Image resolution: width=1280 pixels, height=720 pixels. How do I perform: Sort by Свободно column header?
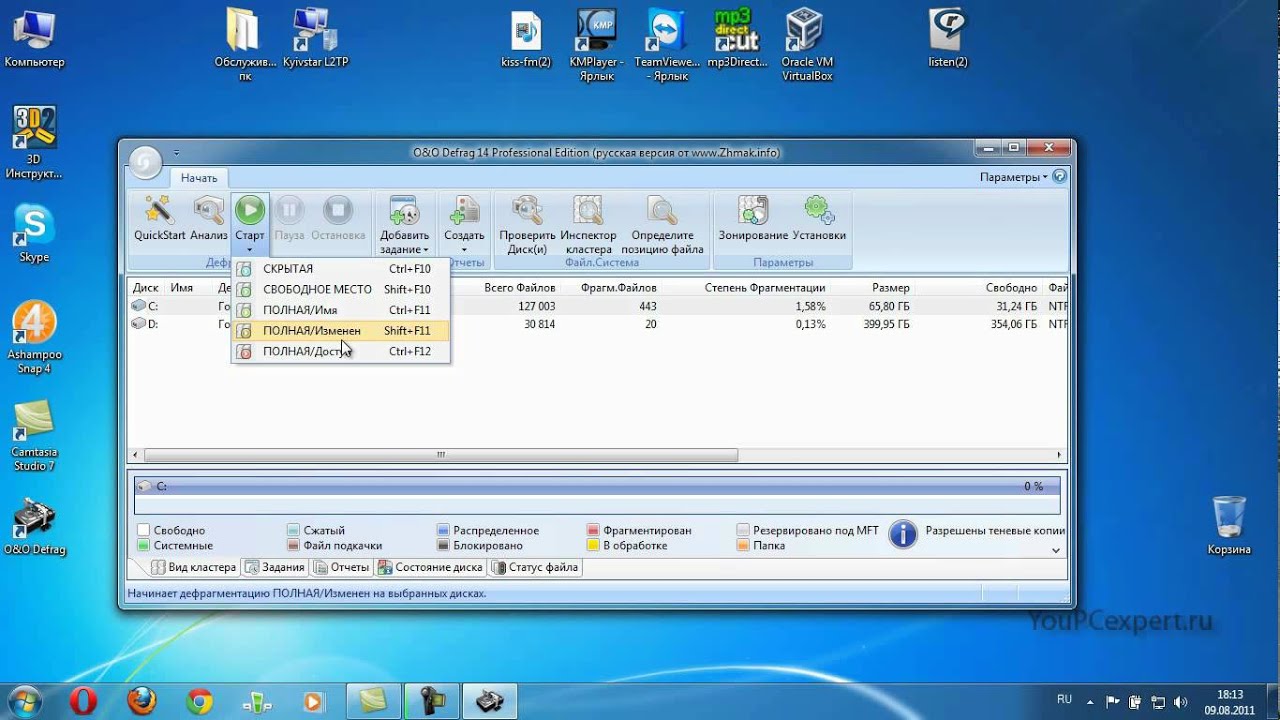1010,288
